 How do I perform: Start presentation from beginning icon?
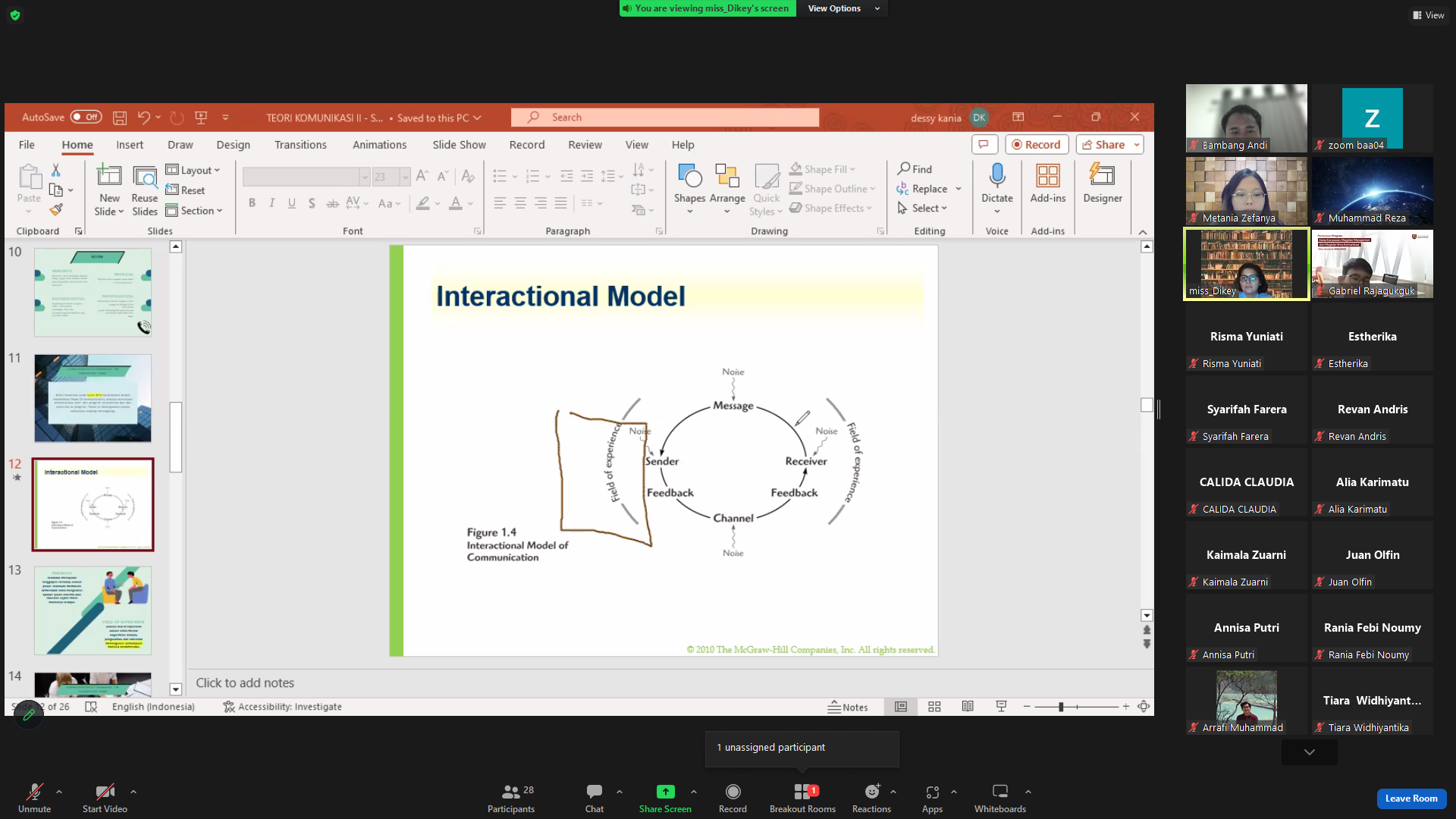click(x=201, y=118)
